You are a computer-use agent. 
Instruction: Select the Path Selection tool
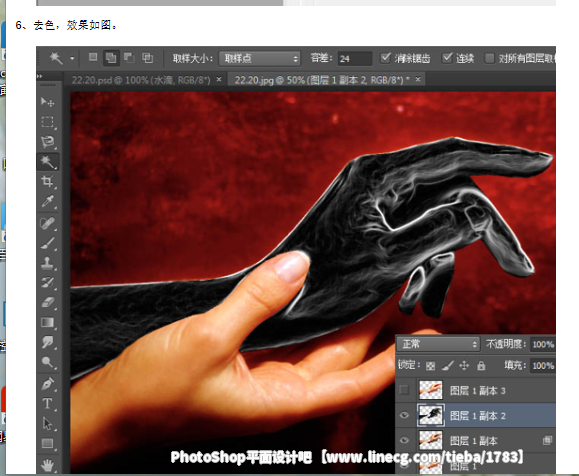(48, 424)
